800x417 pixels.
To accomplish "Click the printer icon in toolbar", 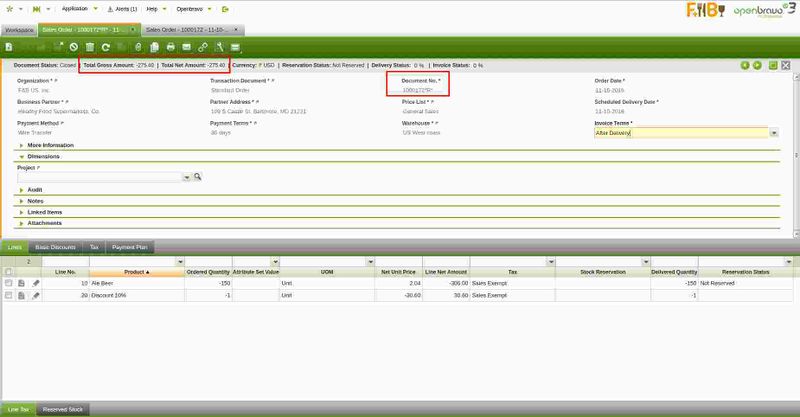I will coord(172,47).
